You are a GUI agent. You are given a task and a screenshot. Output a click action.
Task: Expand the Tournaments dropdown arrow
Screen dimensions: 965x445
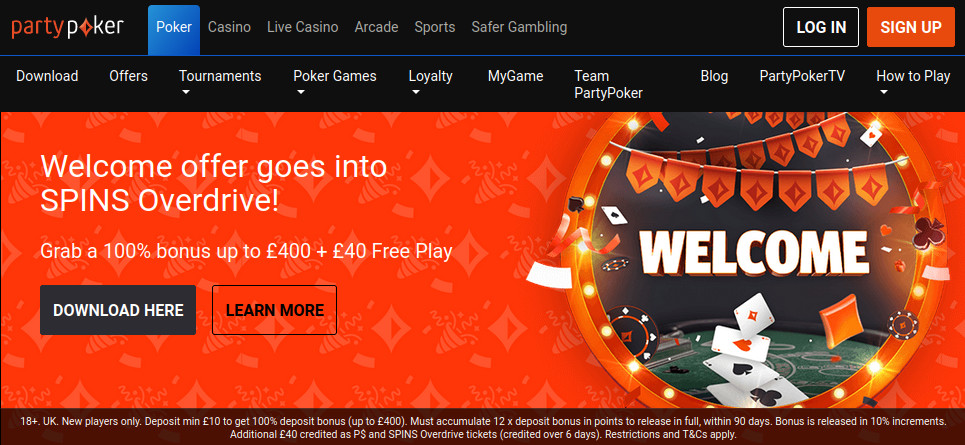184,93
